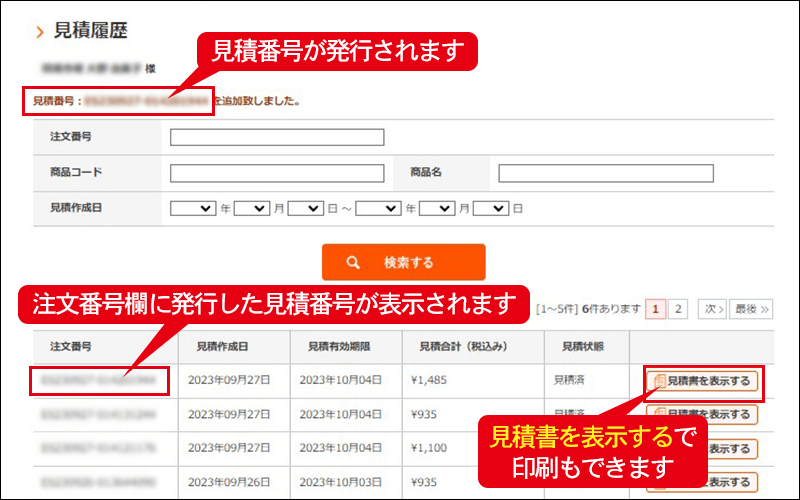800x500 pixels.
Task: Click the 次> next page link
Action: point(710,308)
